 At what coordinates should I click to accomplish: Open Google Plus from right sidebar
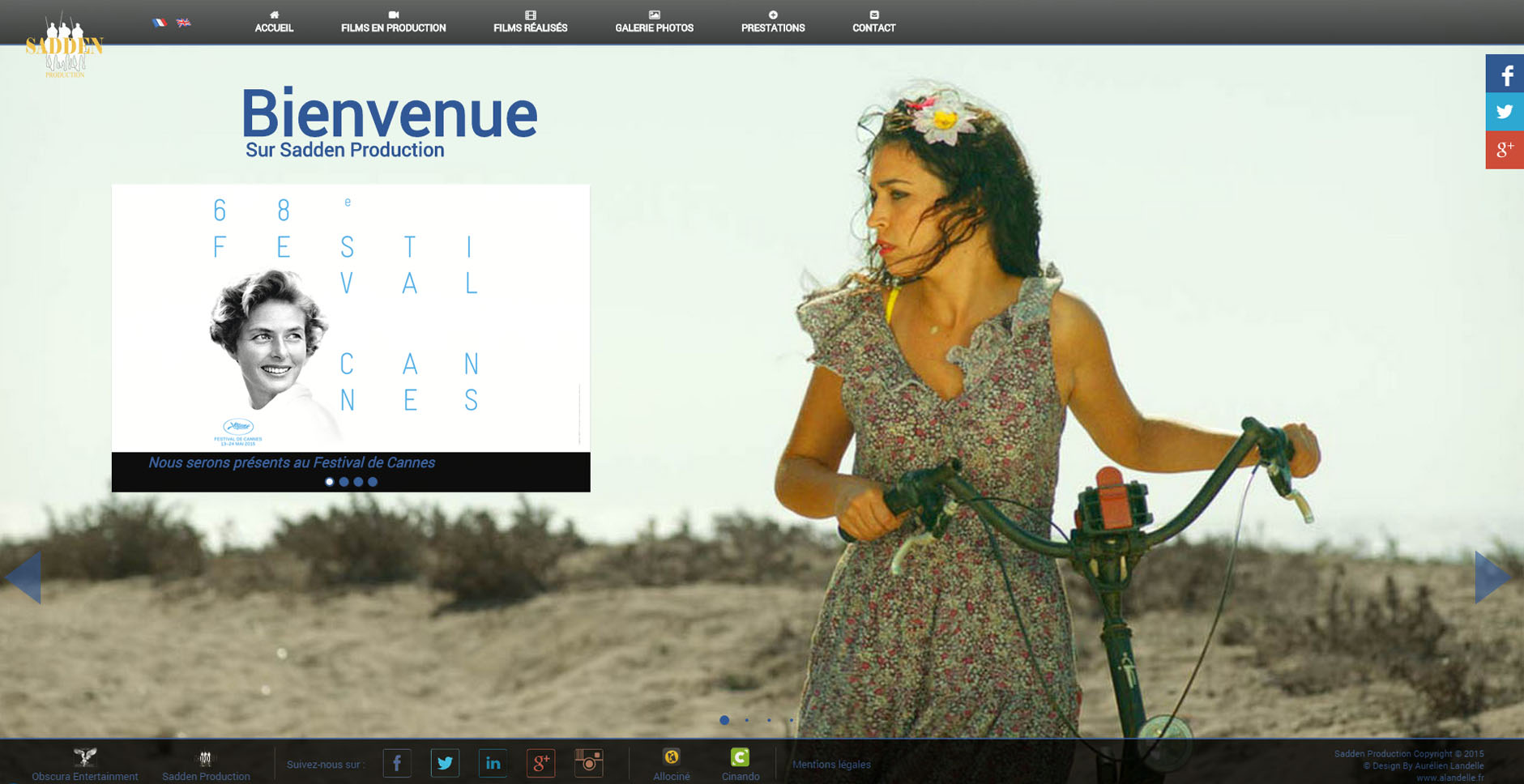pos(1505,150)
